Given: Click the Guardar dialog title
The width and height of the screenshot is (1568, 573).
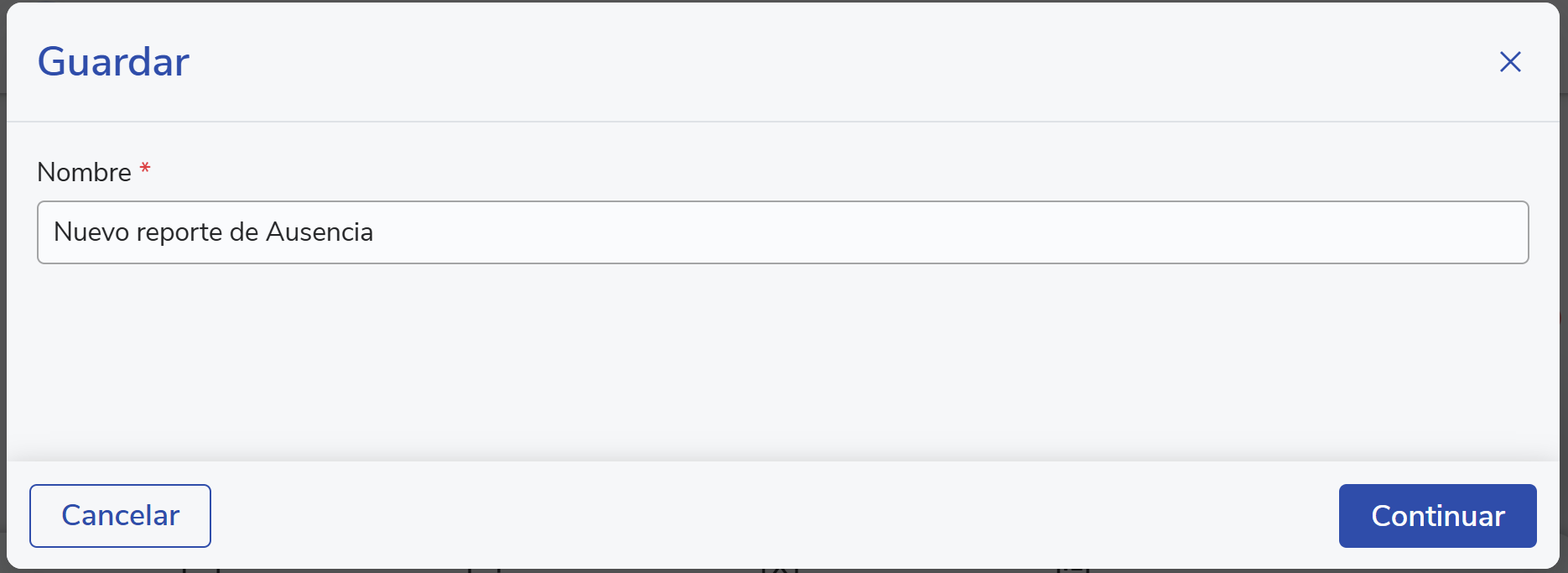Looking at the screenshot, I should [x=114, y=62].
